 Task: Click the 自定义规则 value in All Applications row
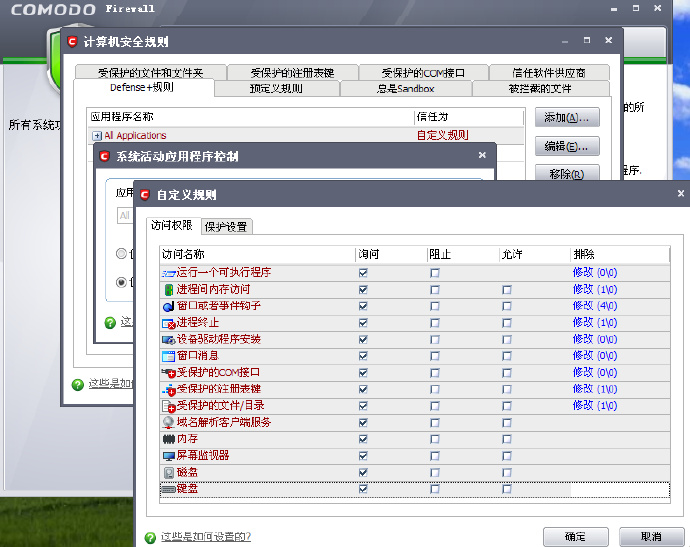click(x=443, y=135)
